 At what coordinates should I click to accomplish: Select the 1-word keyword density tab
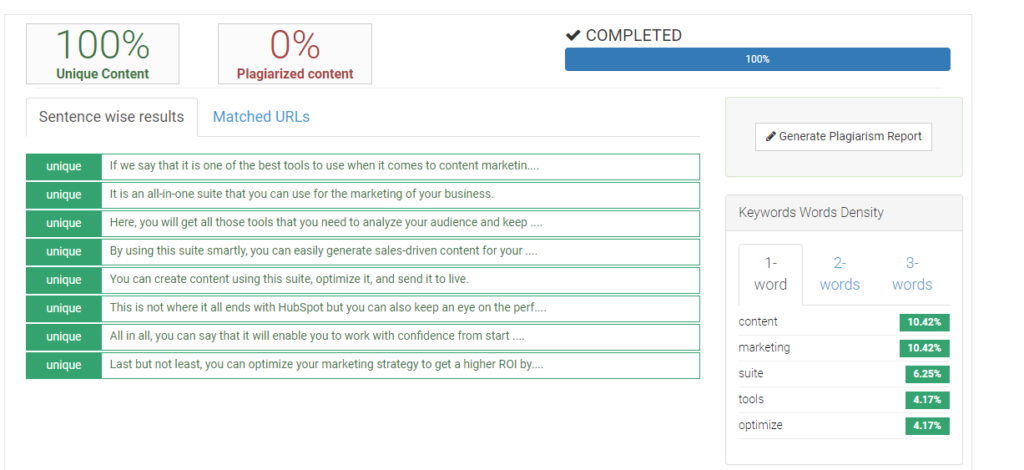pyautogui.click(x=770, y=273)
